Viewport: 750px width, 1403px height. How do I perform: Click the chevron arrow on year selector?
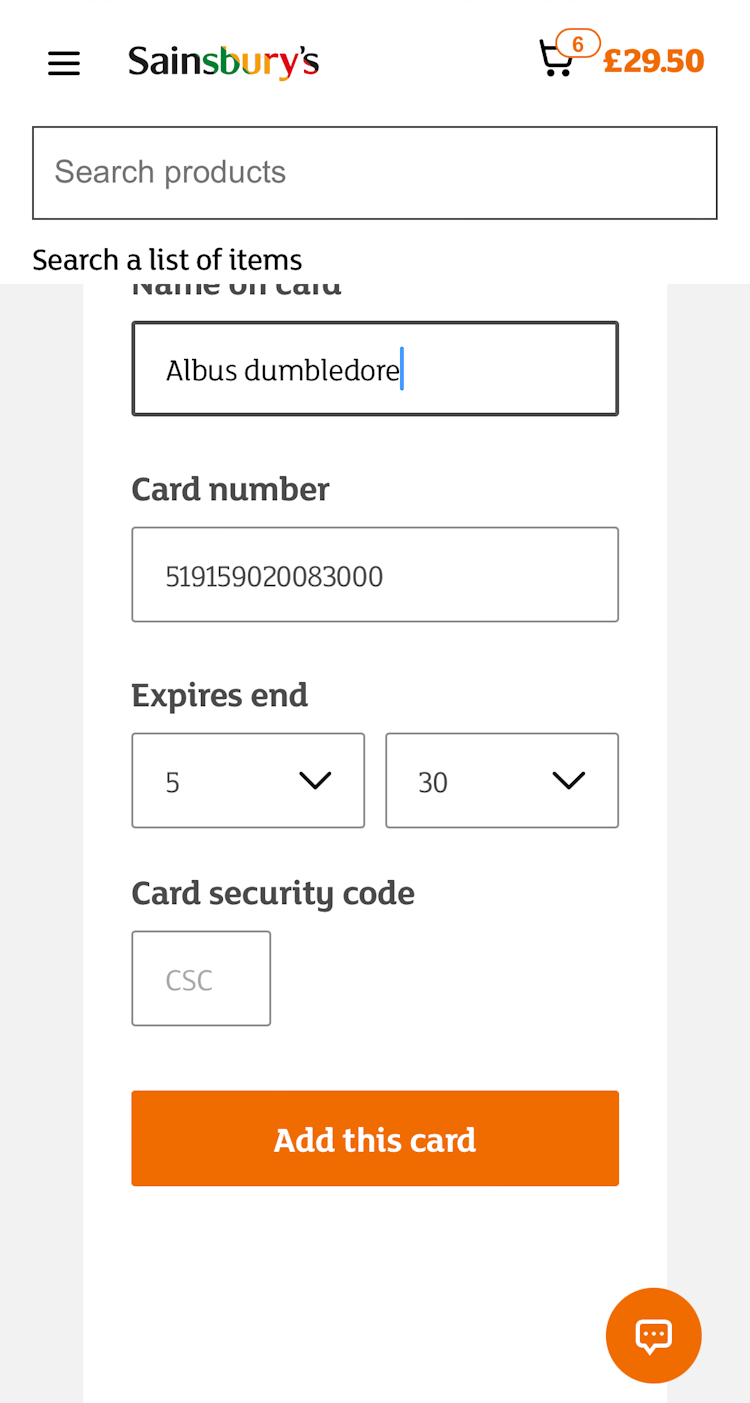568,781
